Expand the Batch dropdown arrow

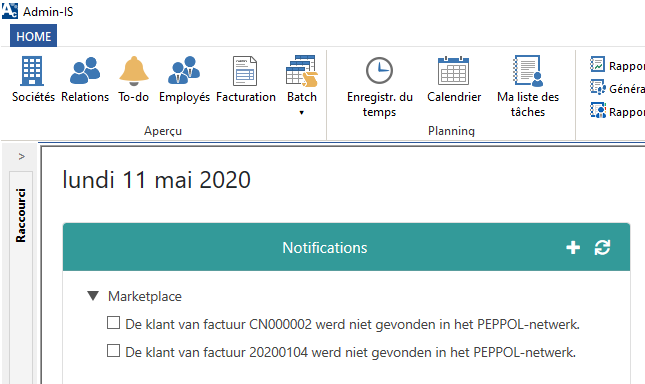(302, 113)
